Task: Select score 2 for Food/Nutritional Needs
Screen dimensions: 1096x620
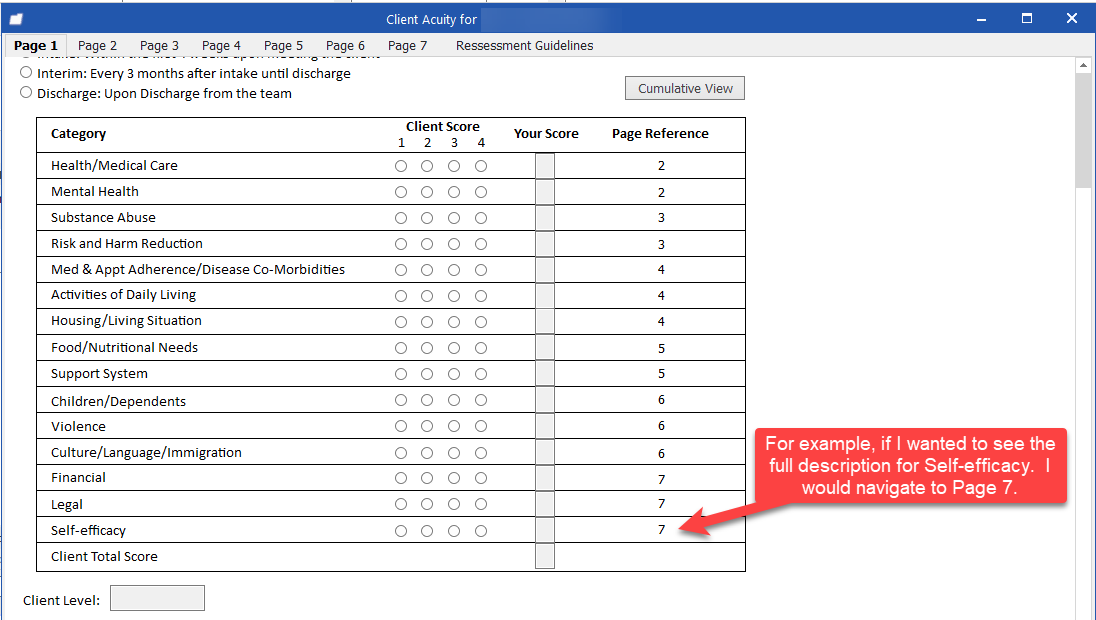Action: click(x=427, y=347)
